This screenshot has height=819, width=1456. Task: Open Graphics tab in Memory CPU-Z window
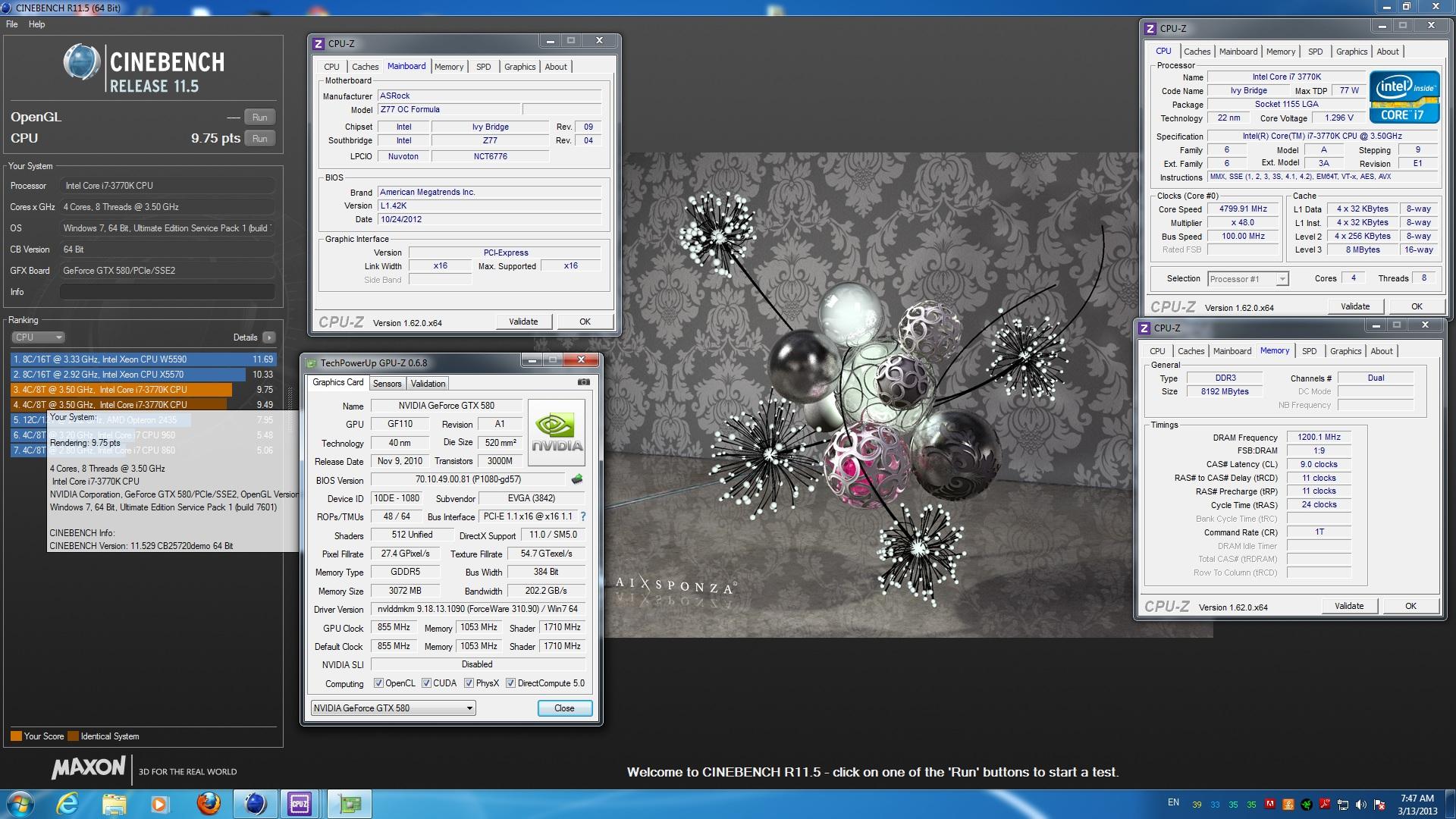pyautogui.click(x=1345, y=351)
